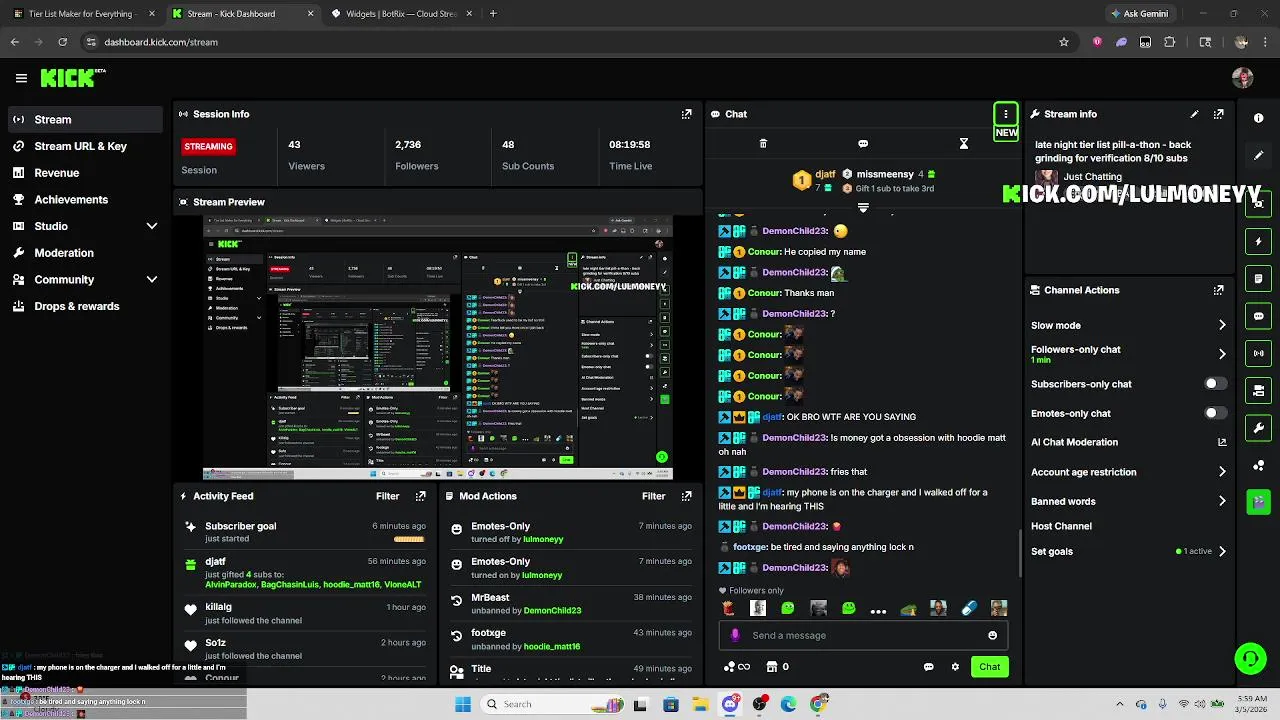Screen dimensions: 1280x720
Task: Switch to the Widgets BotRix browser tab
Action: (400, 14)
